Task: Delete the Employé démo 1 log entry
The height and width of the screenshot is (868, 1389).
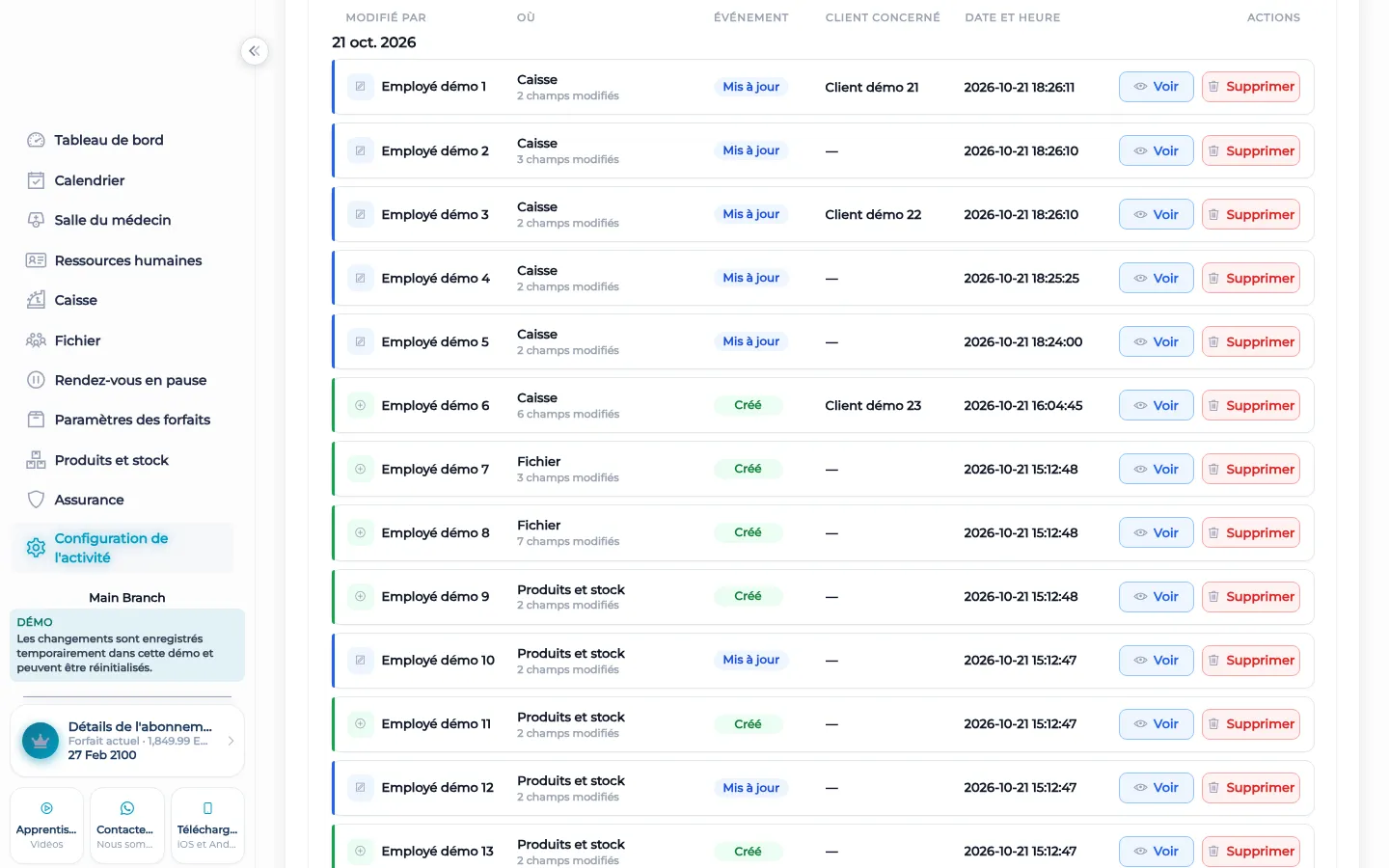Action: 1250,87
